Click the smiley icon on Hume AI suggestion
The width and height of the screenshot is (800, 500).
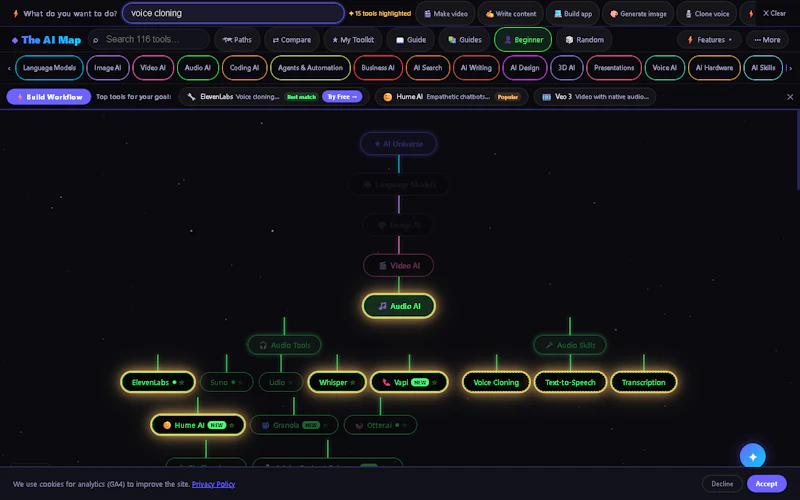tap(388, 97)
